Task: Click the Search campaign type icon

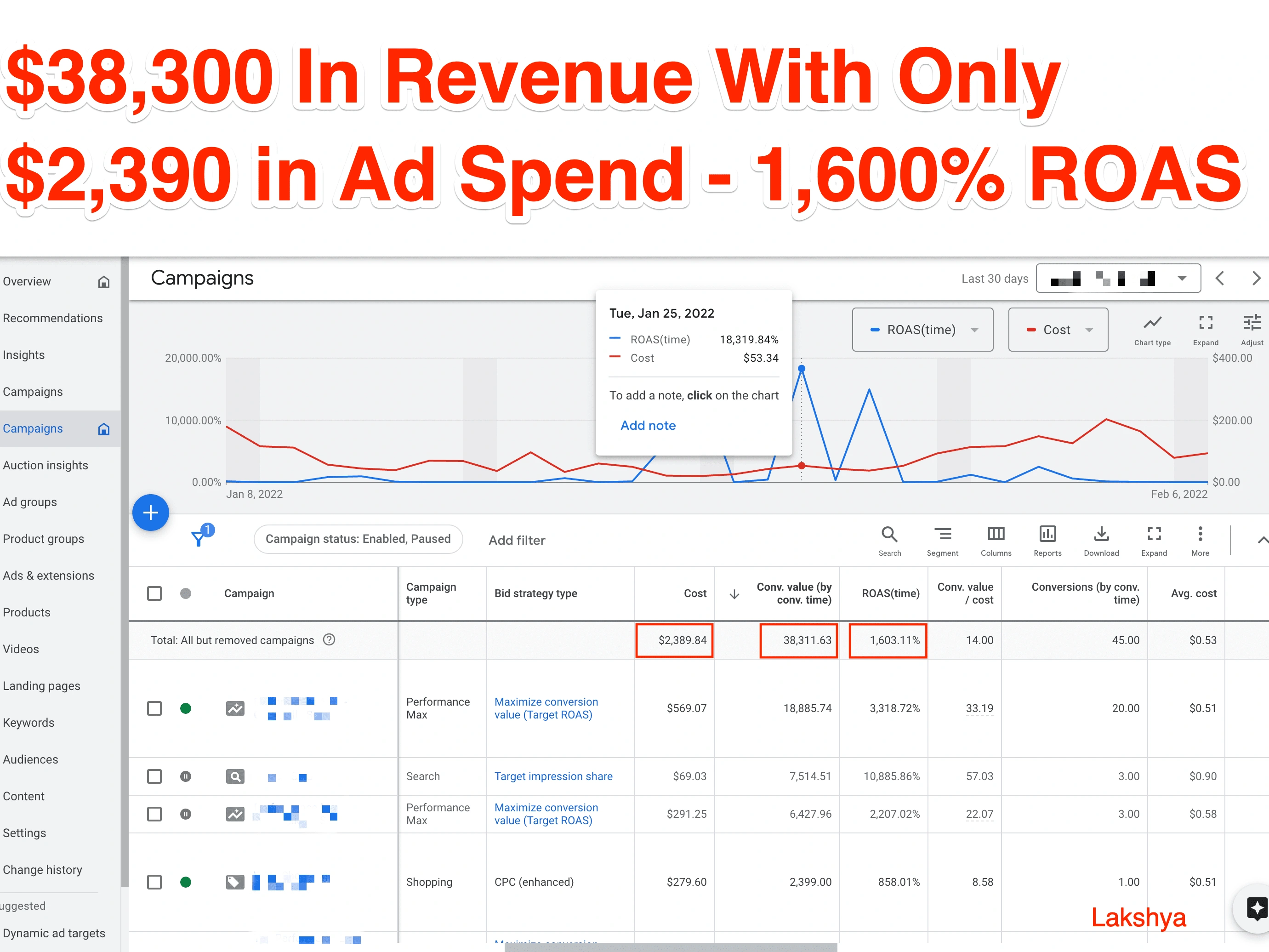Action: 235,776
